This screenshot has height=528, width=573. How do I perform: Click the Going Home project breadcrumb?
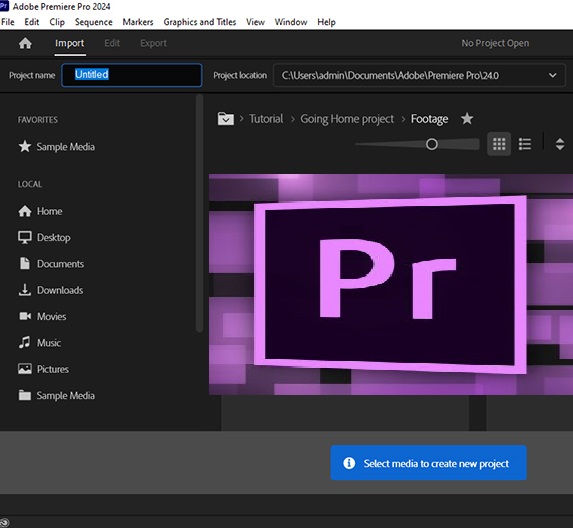(347, 119)
